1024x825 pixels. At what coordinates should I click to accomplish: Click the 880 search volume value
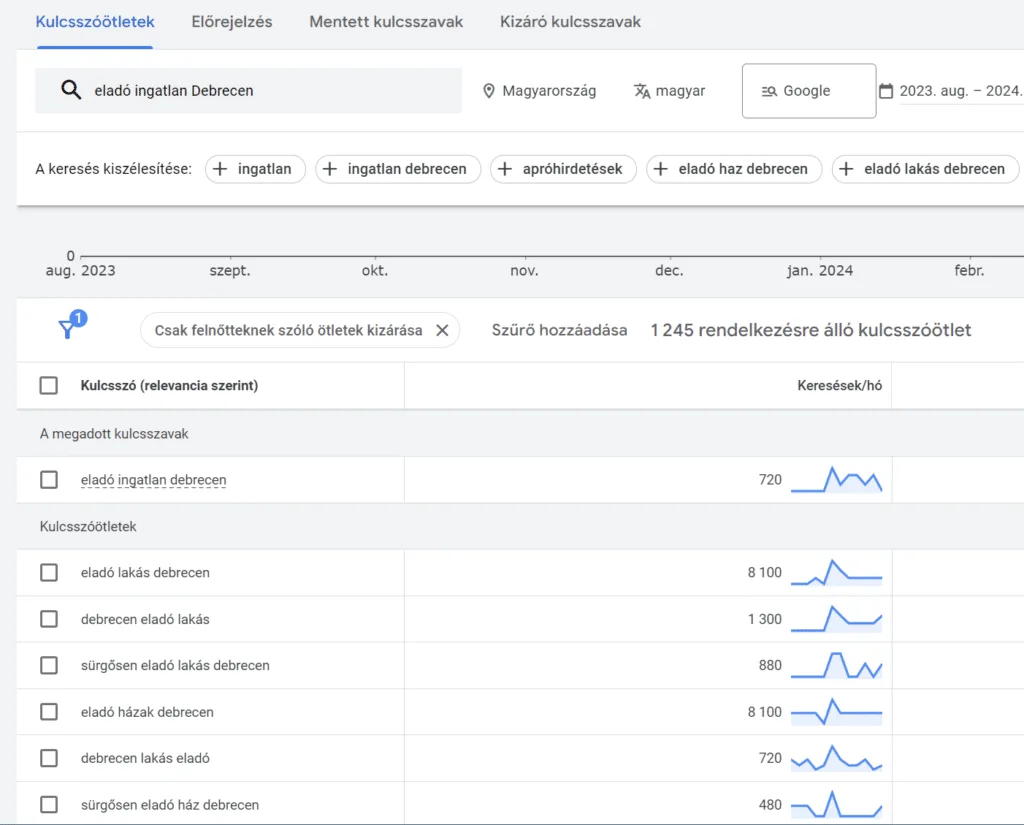(770, 665)
